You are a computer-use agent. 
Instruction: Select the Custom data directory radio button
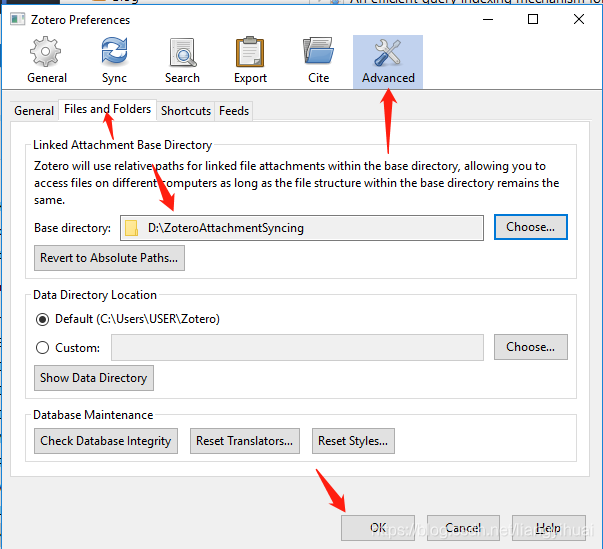42,348
